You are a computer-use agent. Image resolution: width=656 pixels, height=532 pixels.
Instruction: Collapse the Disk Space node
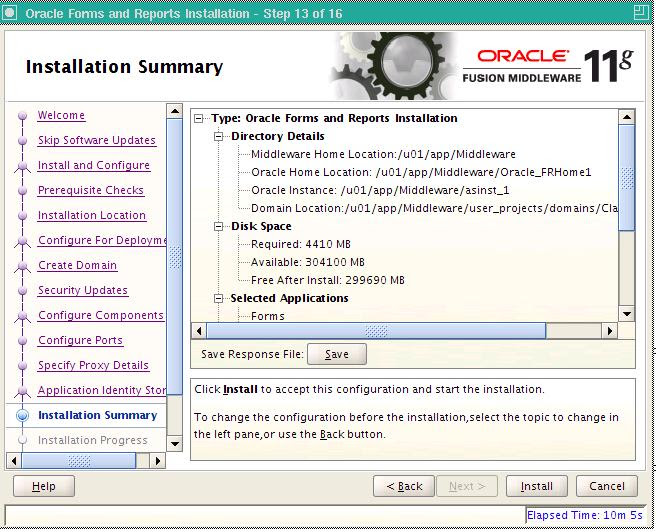tap(218, 227)
